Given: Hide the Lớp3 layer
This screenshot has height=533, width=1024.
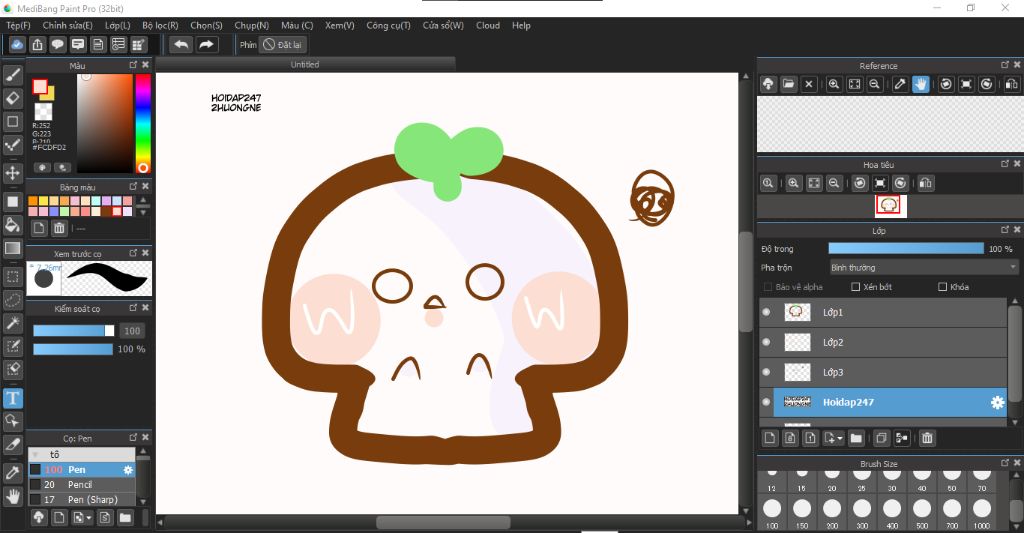Looking at the screenshot, I should (767, 372).
